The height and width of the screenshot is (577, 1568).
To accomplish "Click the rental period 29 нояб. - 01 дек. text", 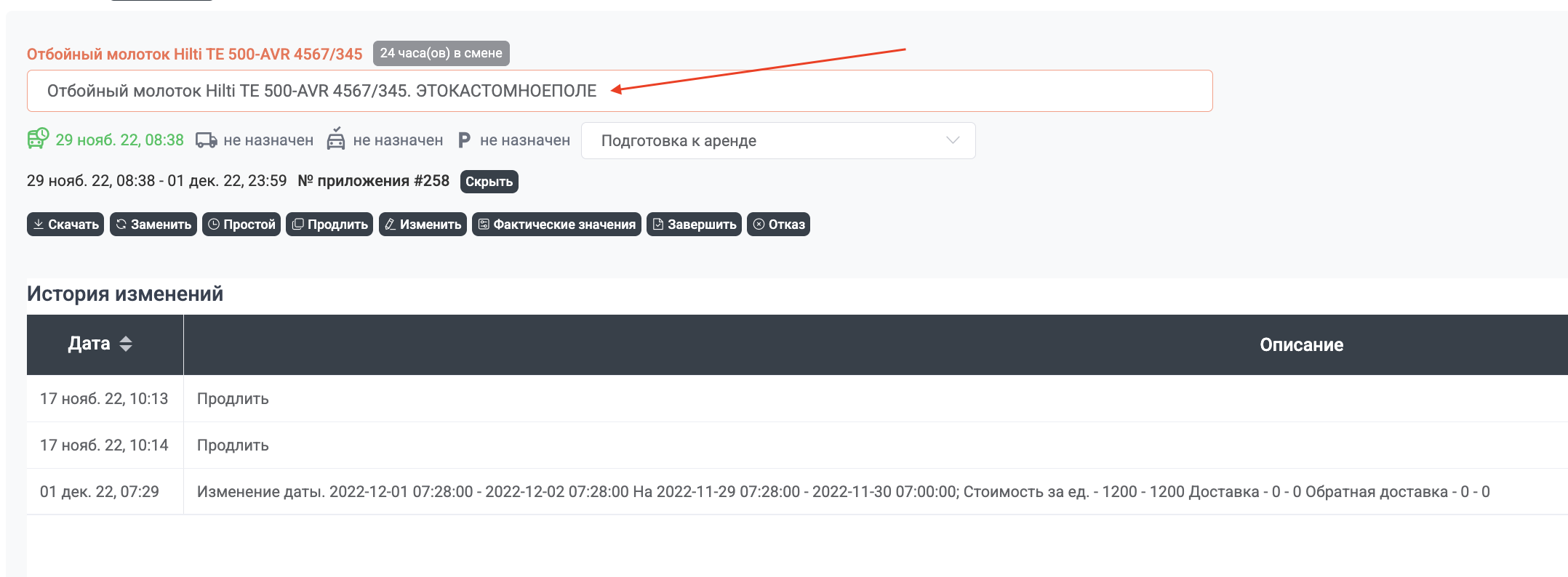I will pos(157,181).
